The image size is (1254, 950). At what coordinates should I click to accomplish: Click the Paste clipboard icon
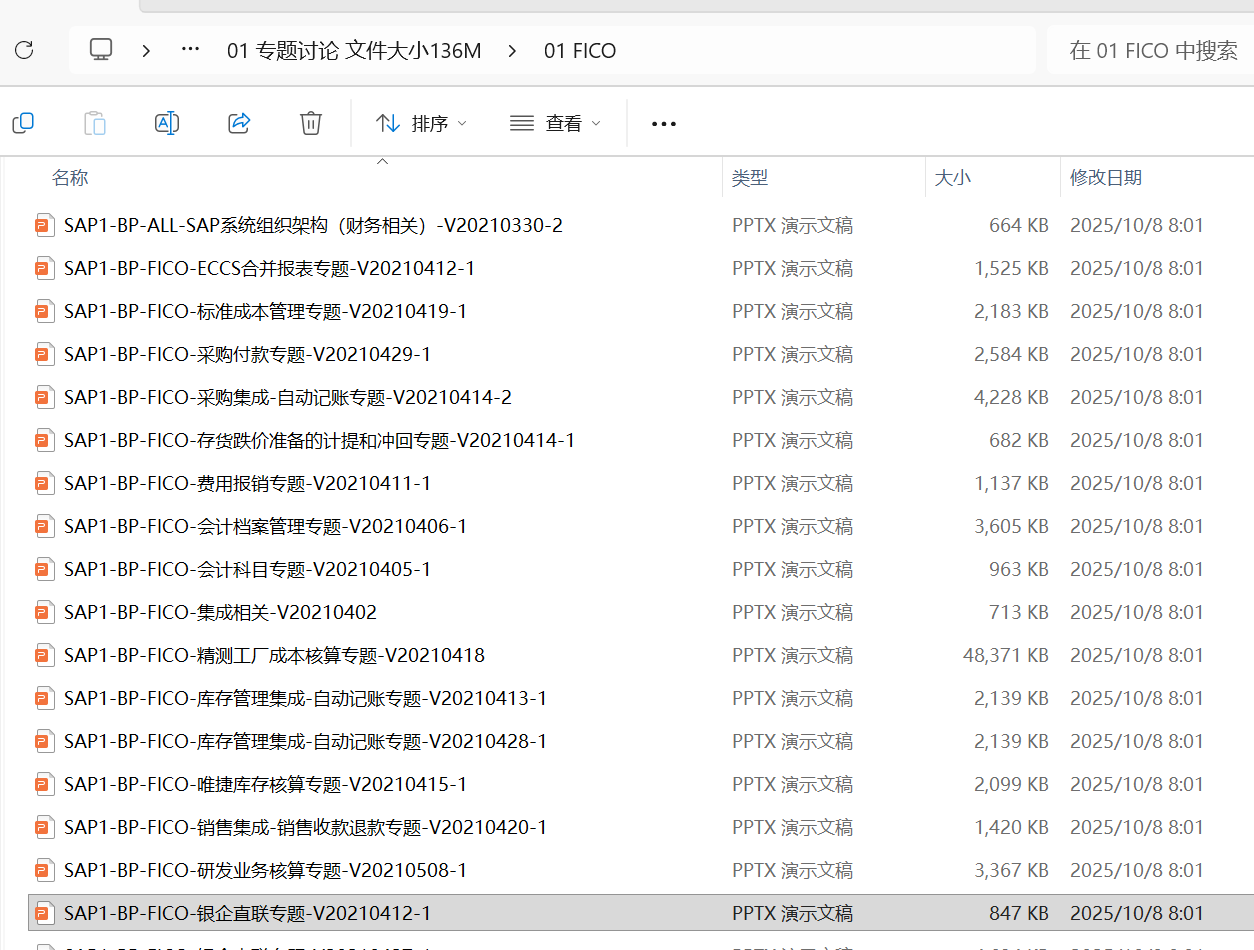pos(95,123)
